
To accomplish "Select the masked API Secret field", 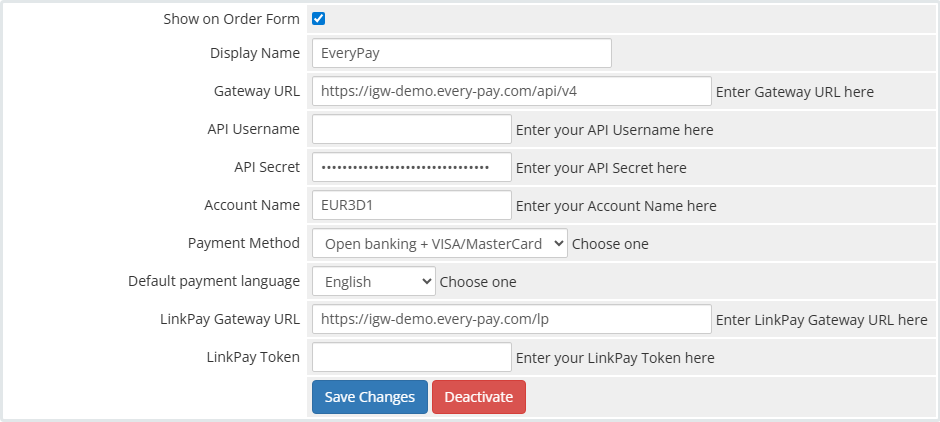I will pyautogui.click(x=411, y=167).
